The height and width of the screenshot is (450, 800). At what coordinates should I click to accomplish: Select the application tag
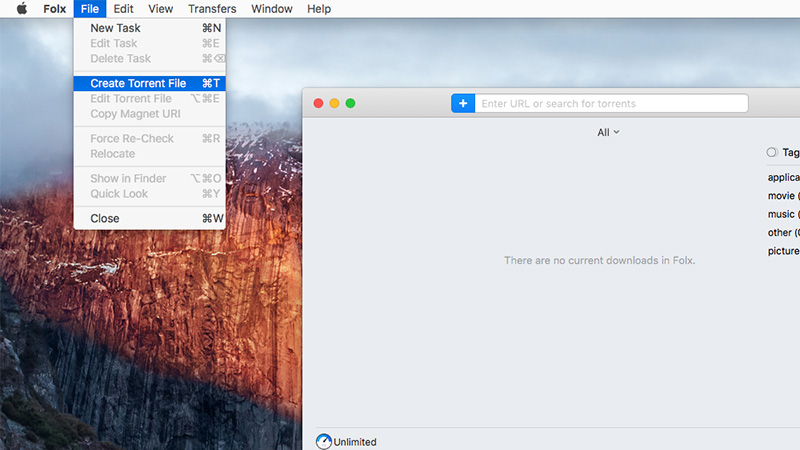click(784, 178)
